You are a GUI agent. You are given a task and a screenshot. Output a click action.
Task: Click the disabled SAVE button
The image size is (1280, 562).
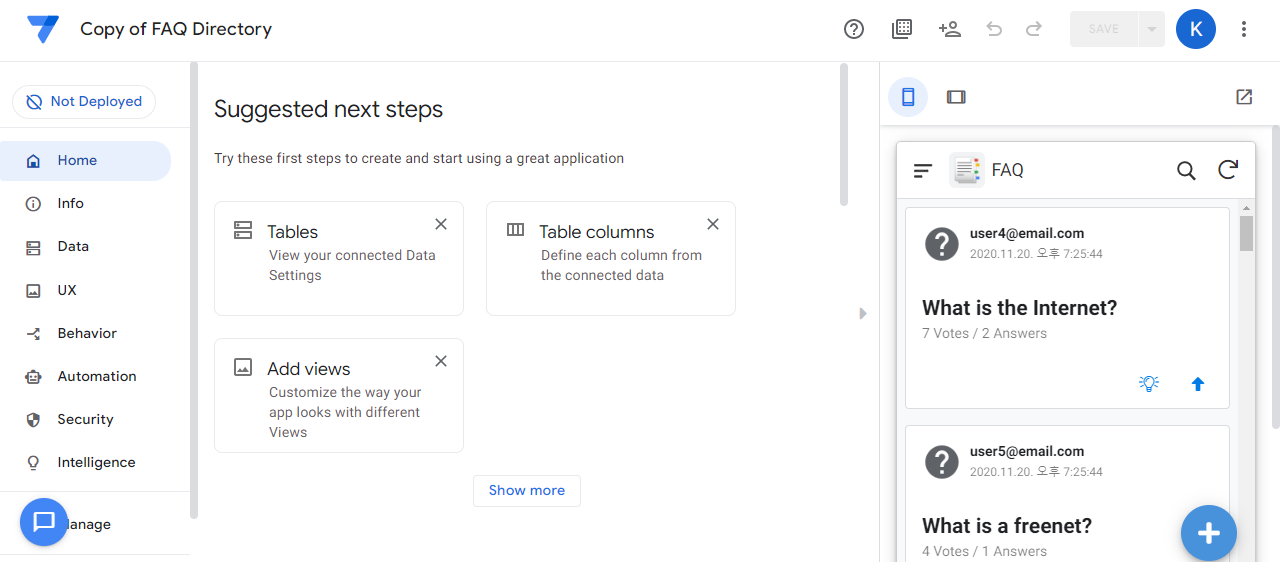[x=1104, y=29]
